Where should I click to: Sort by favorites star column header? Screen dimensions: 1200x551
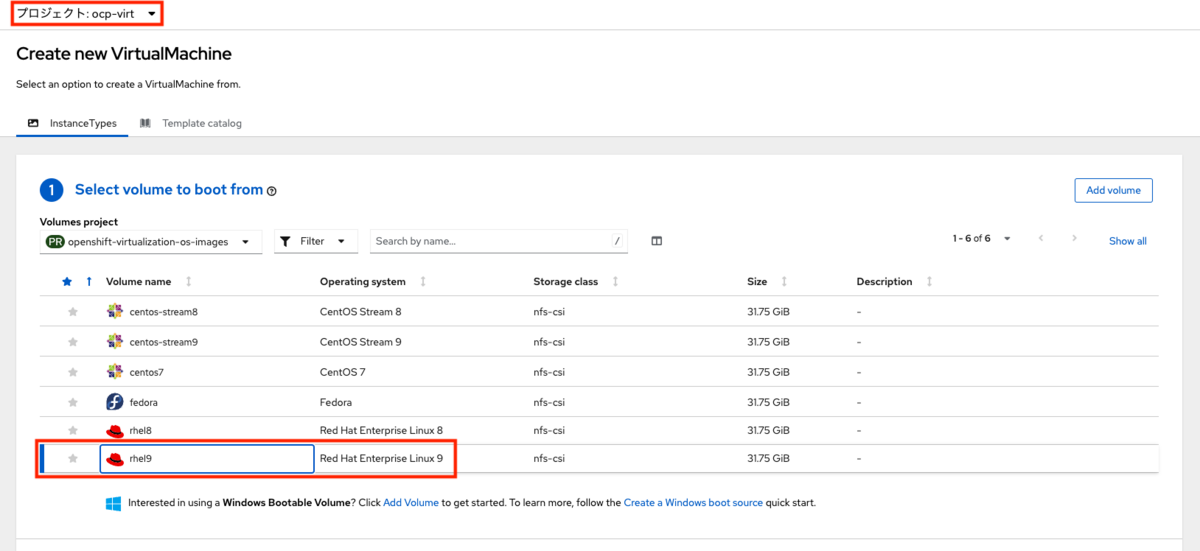coord(67,282)
